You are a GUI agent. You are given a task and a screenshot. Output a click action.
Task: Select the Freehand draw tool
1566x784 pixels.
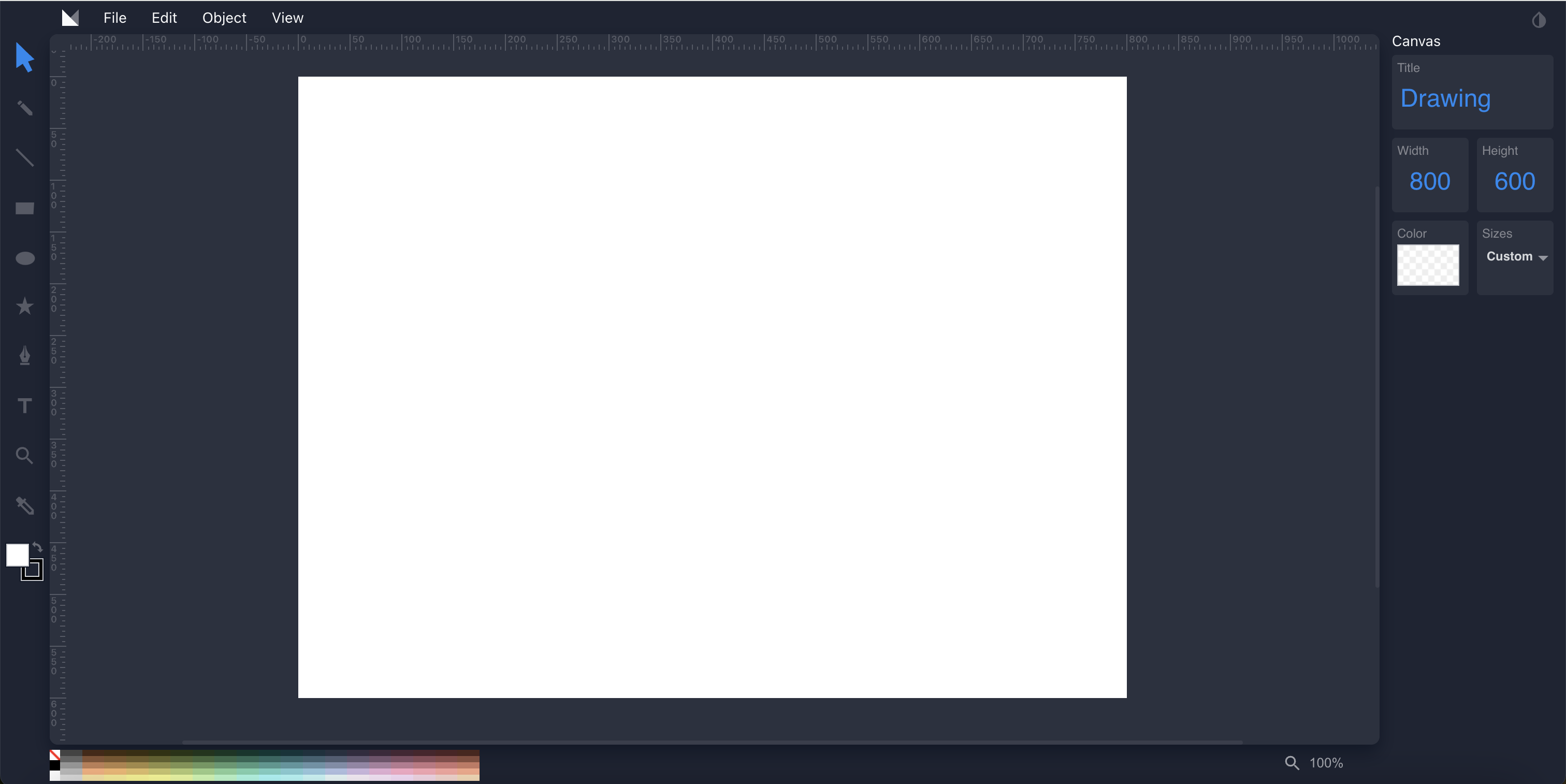pos(25,108)
